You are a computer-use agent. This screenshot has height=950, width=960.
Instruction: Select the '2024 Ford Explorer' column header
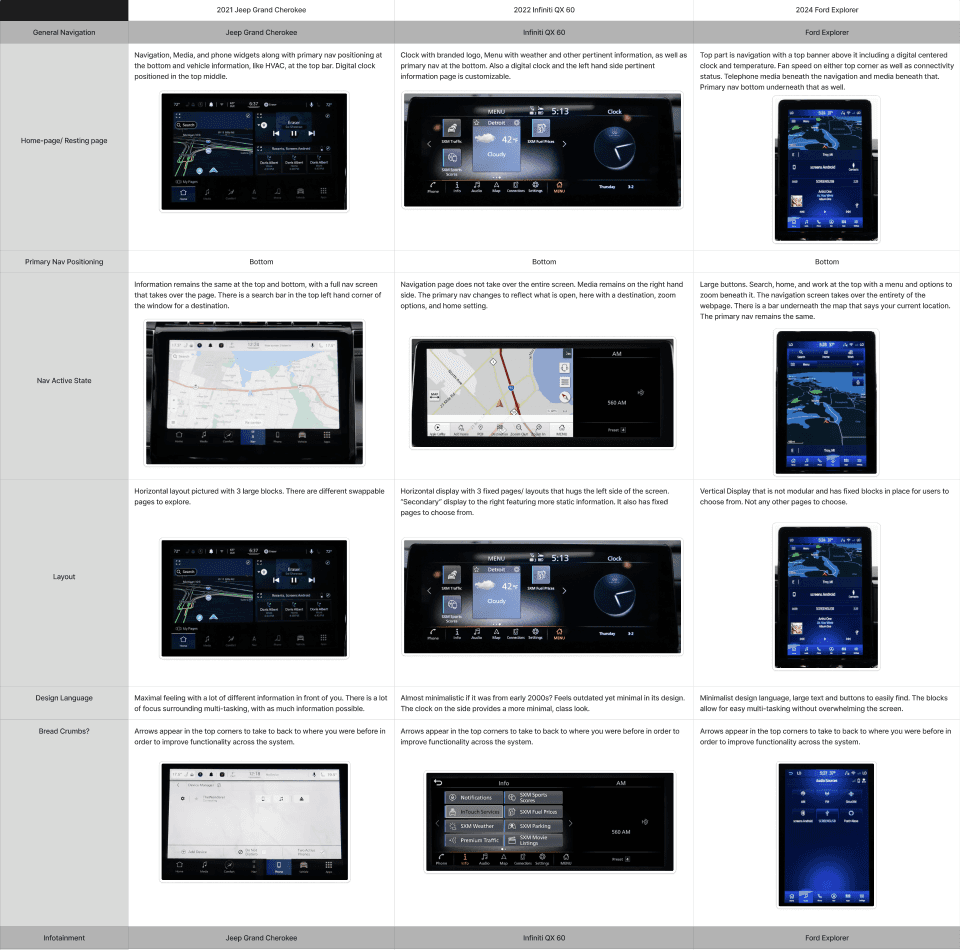pyautogui.click(x=827, y=10)
